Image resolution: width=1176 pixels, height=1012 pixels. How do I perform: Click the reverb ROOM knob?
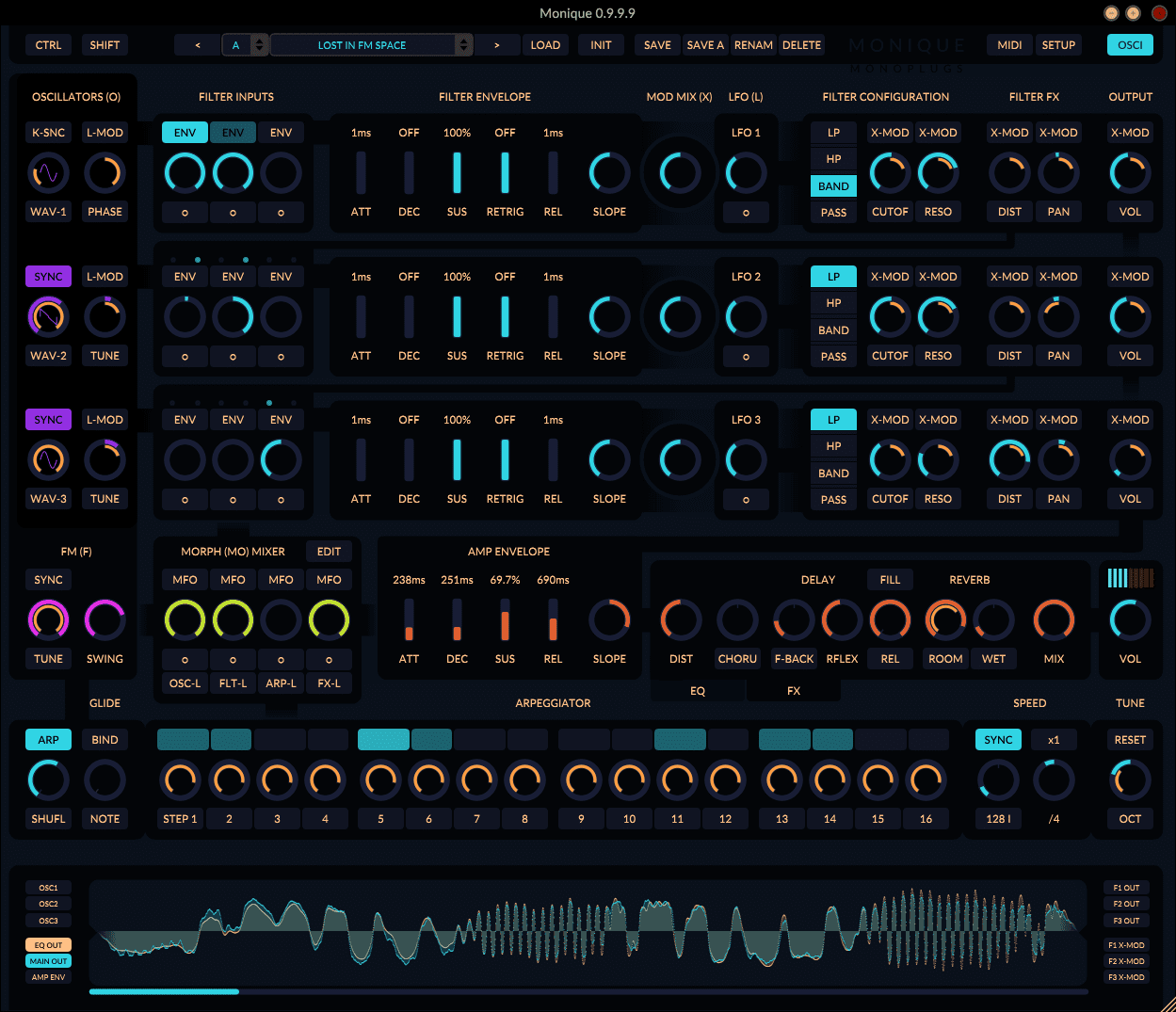click(945, 620)
